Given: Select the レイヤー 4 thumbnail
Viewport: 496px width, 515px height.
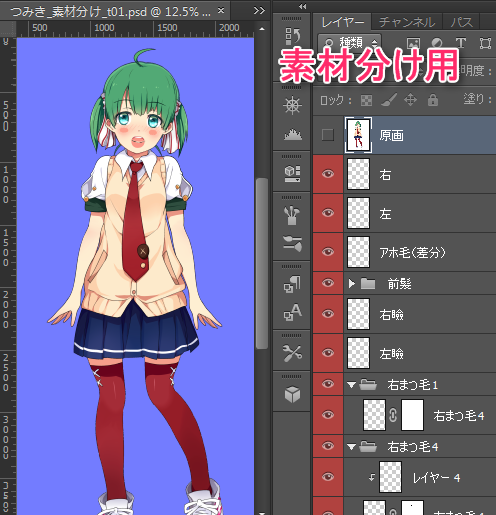Looking at the screenshot, I should point(390,477).
